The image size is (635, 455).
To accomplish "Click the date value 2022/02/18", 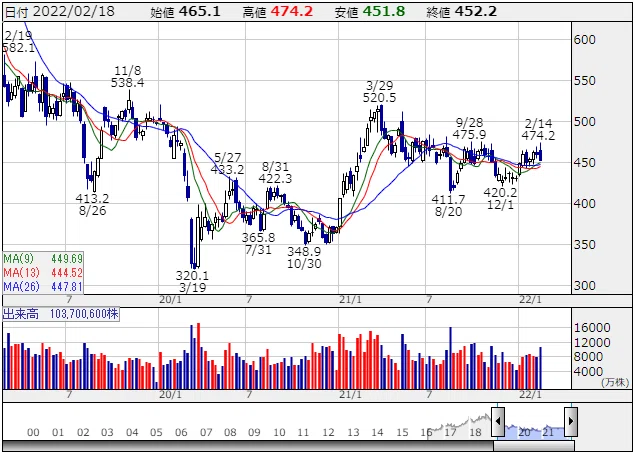I will click(74, 11).
